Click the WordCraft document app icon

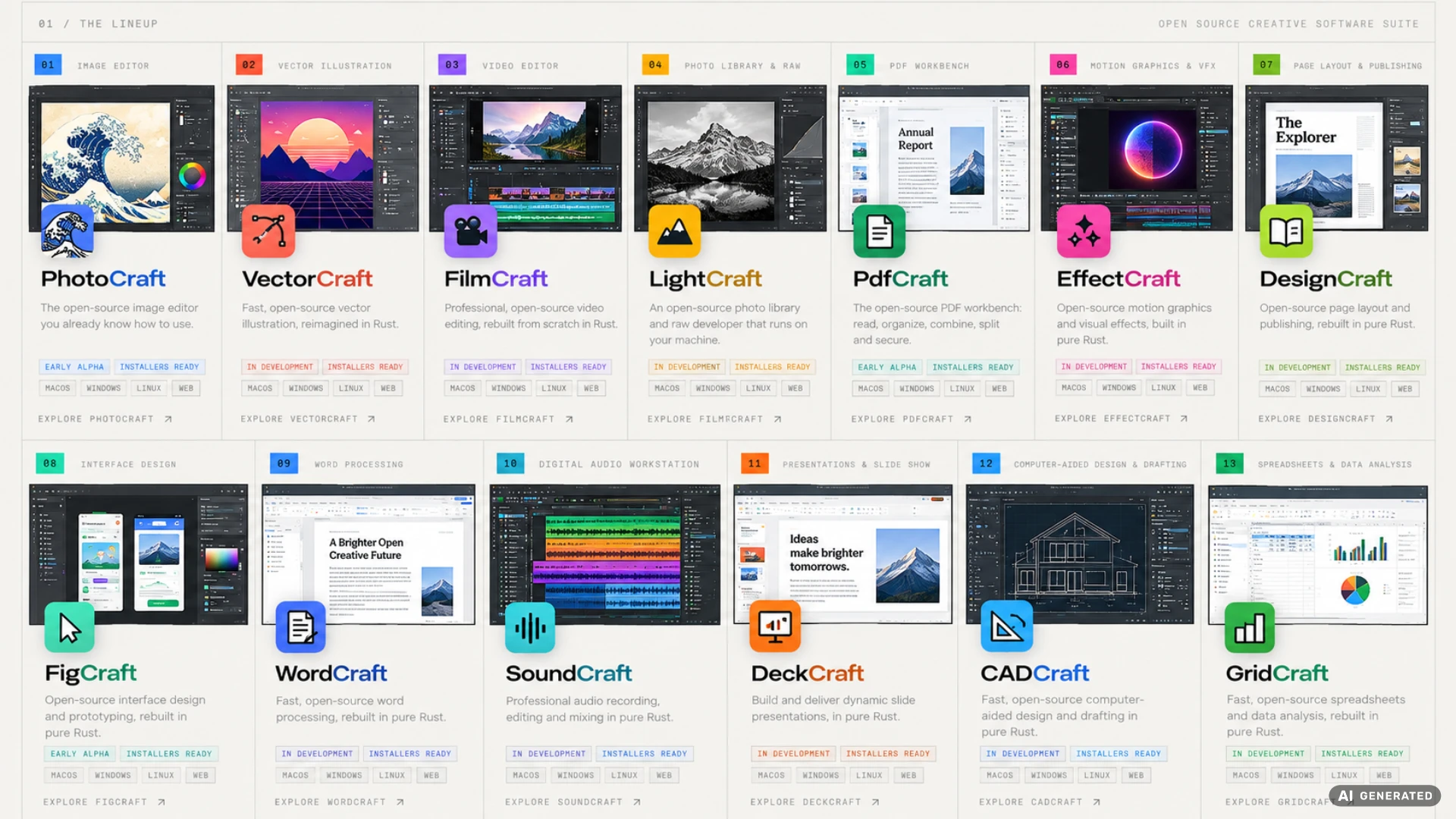point(301,627)
